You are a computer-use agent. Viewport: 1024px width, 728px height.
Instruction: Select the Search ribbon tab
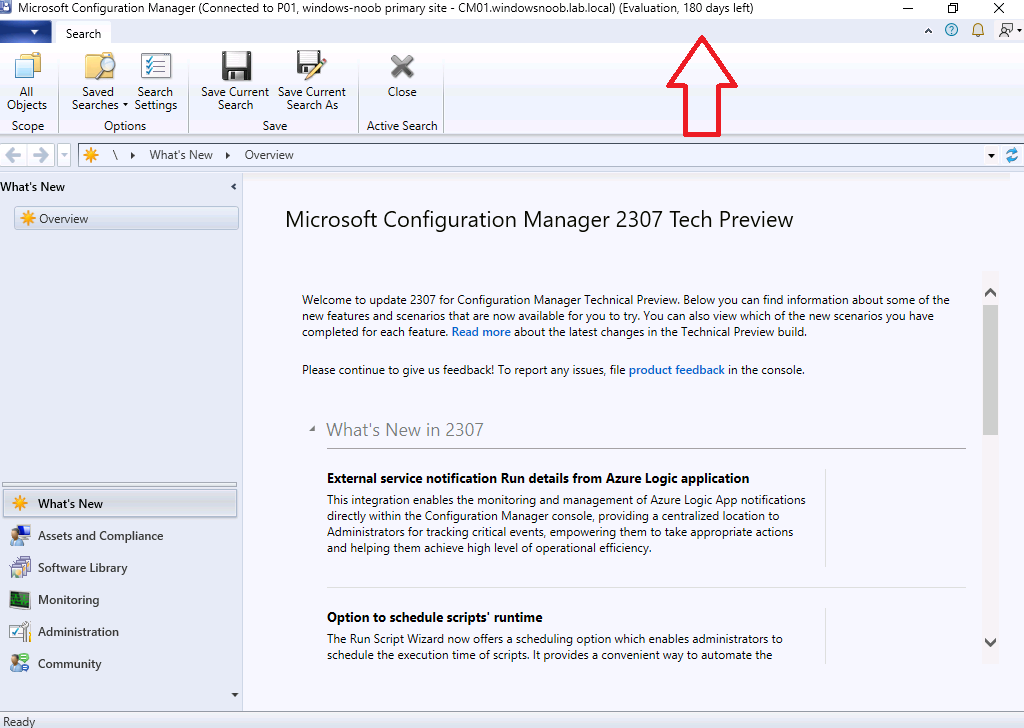click(x=83, y=33)
